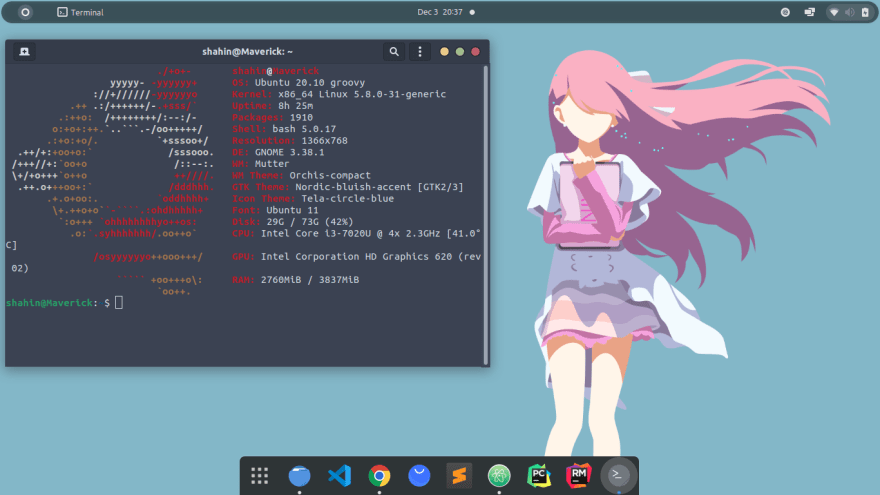Screen dimensions: 880x495
Task: Click the 'Uptime: 8h 25m' line
Action: coord(273,106)
